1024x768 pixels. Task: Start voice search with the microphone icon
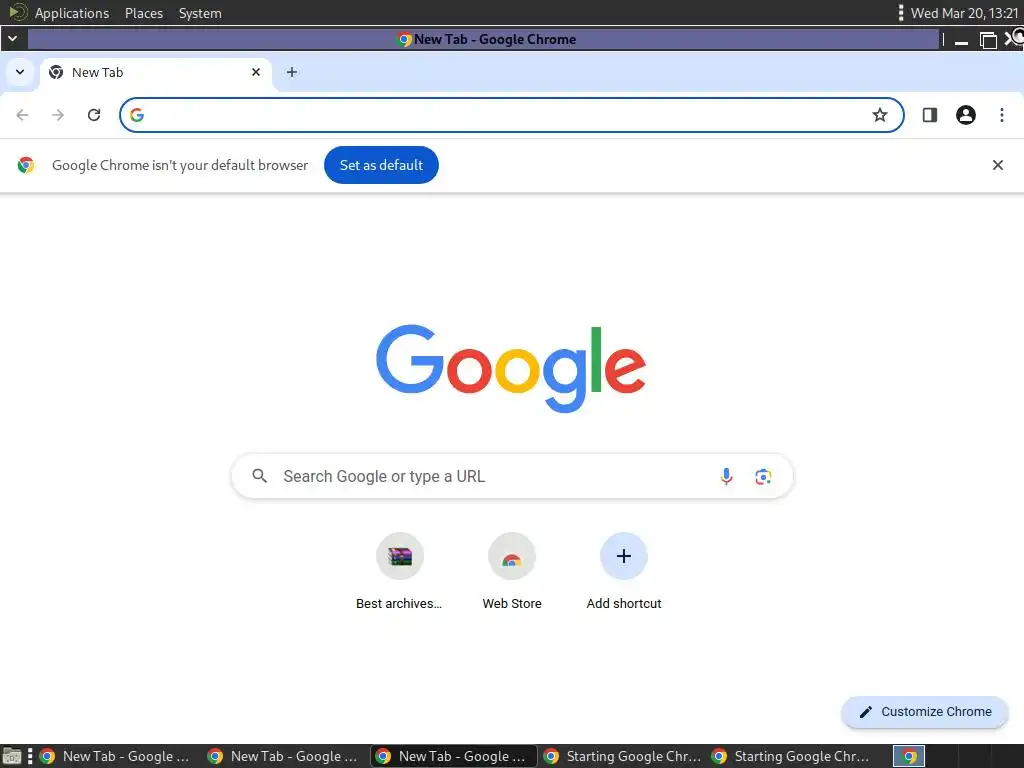click(x=726, y=476)
